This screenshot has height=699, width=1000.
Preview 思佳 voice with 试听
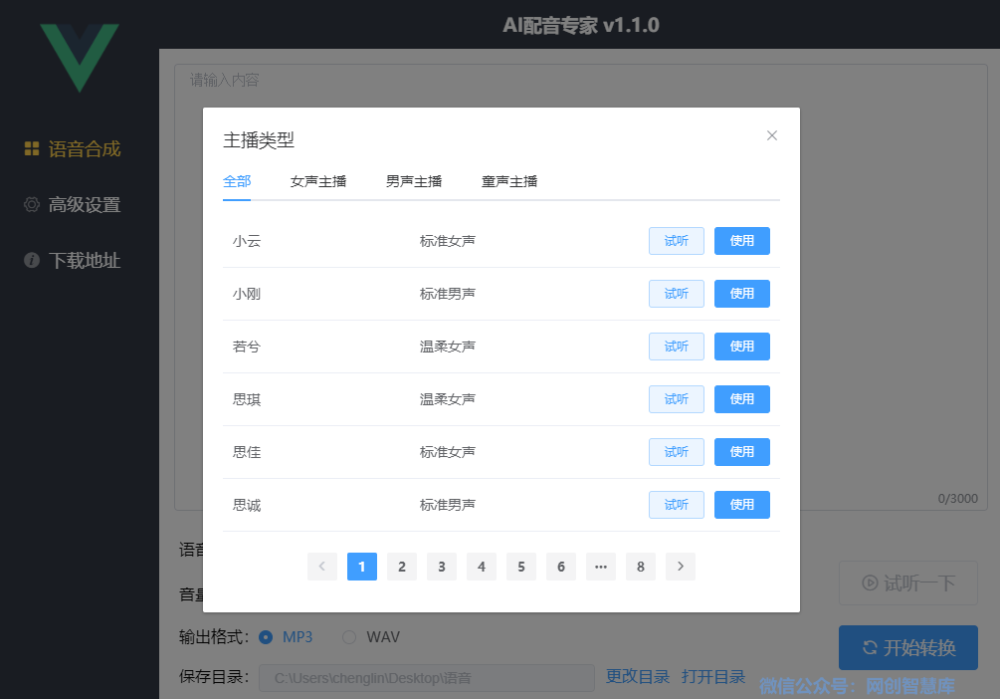676,452
